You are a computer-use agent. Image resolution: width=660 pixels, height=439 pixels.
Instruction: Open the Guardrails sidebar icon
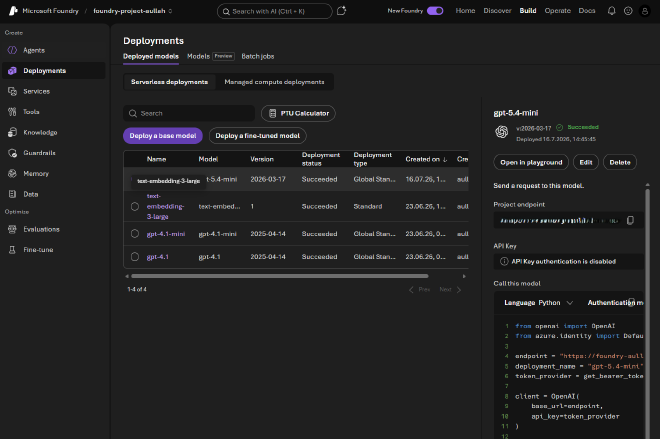coord(12,153)
